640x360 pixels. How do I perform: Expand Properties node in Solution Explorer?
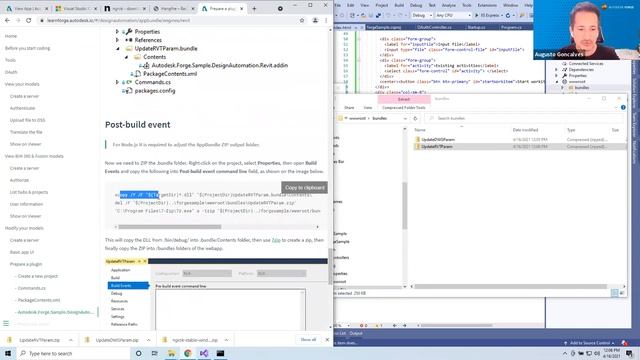point(556,76)
